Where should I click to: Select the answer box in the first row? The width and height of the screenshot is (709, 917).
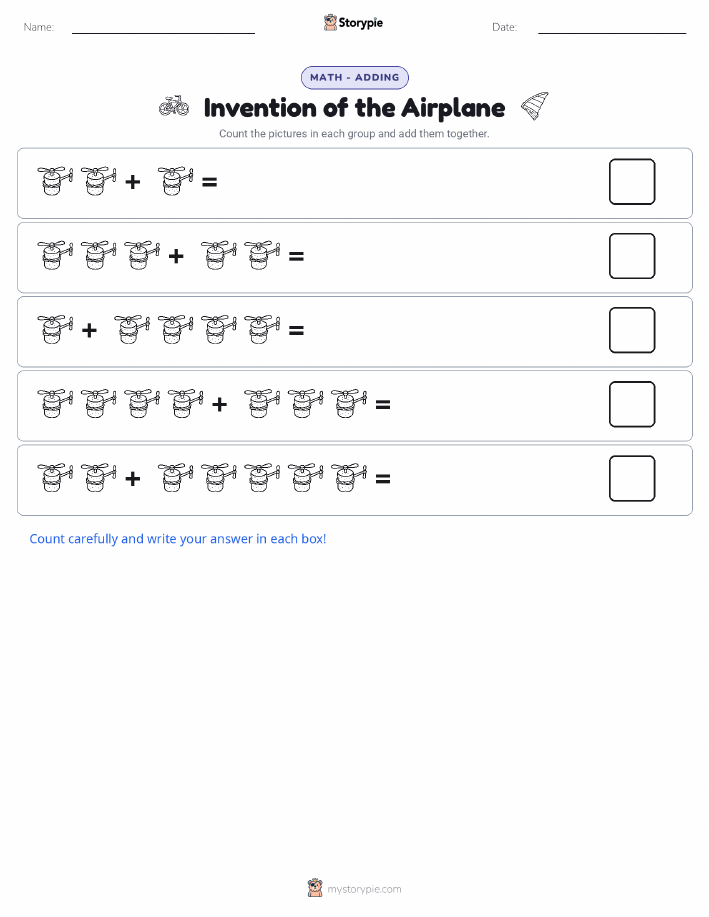click(632, 182)
